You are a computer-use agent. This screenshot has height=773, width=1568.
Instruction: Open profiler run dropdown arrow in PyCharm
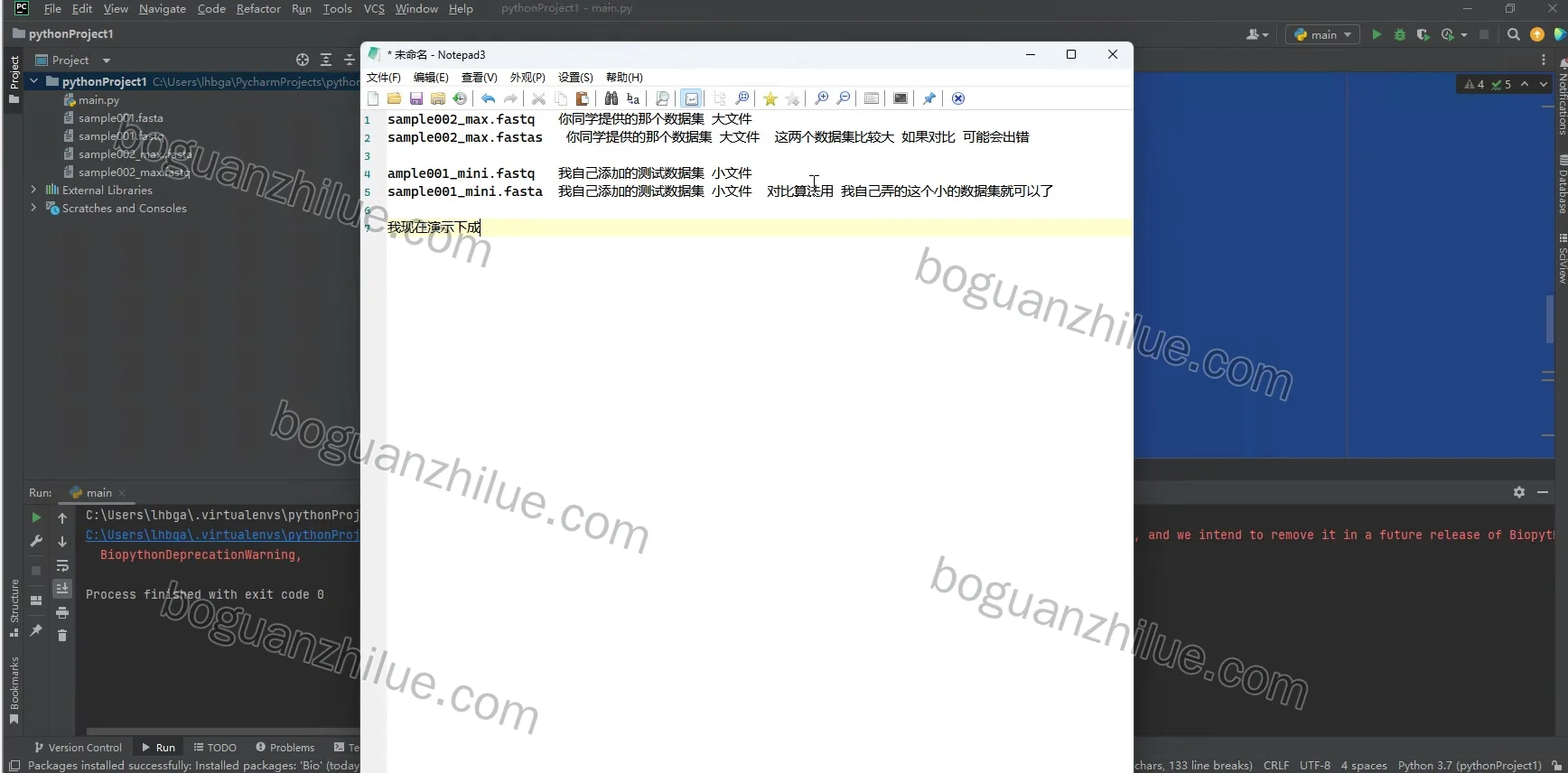click(1464, 34)
